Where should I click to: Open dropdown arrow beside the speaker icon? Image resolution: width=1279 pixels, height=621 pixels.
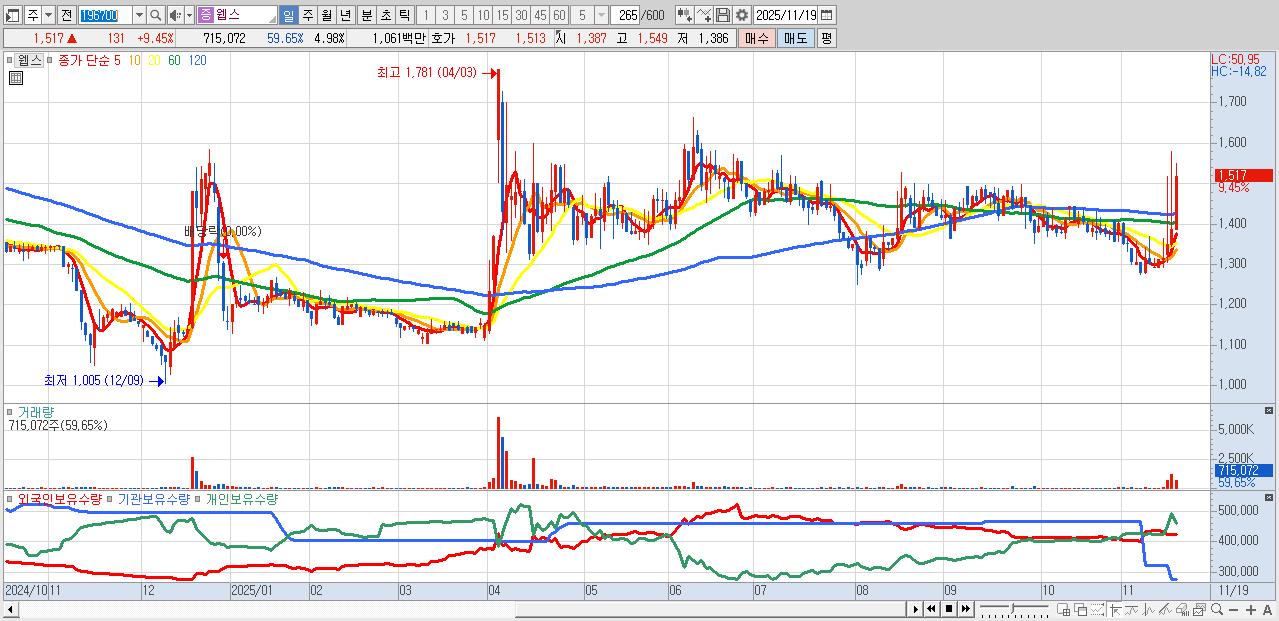[x=189, y=15]
